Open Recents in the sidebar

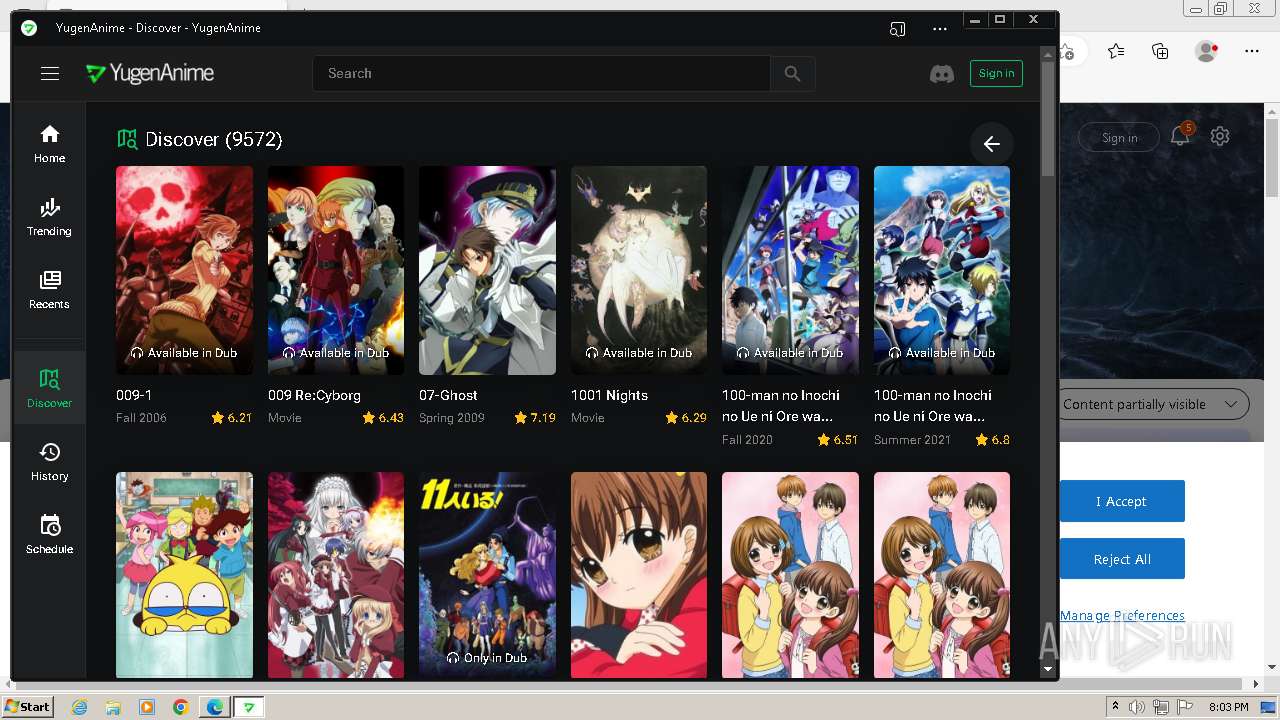coord(50,290)
